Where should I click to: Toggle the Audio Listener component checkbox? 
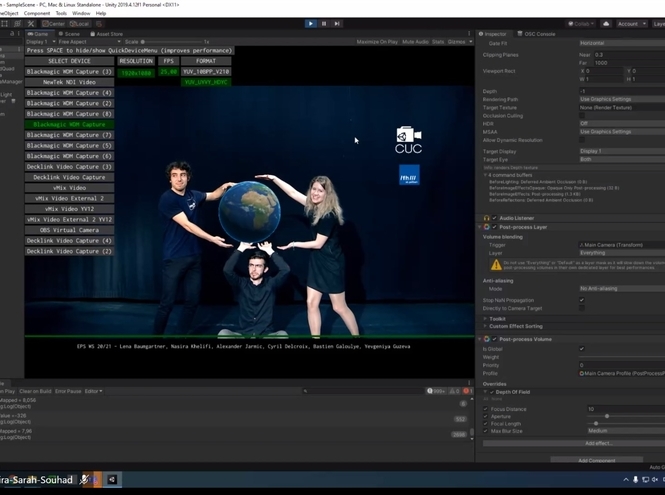[494, 217]
